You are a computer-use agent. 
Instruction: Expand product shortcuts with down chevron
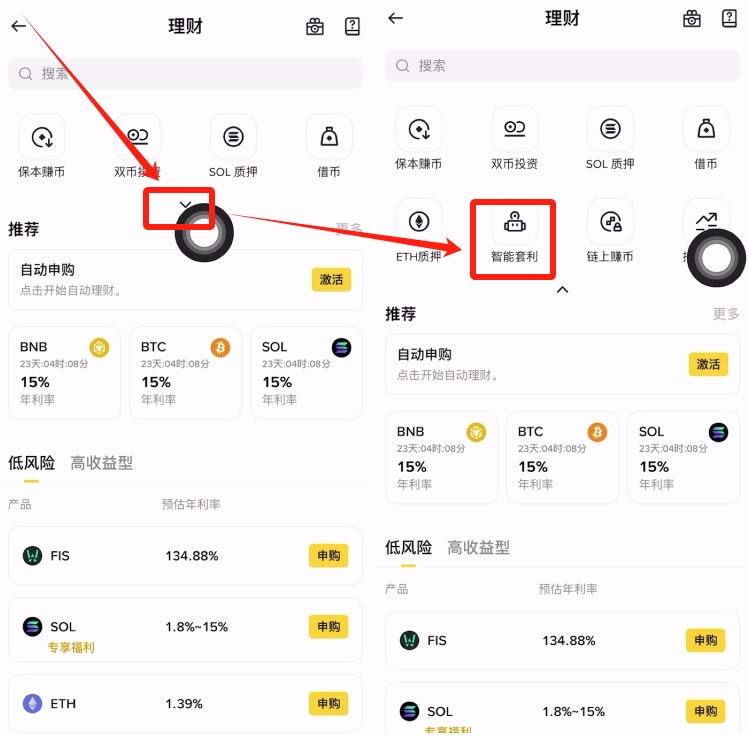click(x=185, y=205)
